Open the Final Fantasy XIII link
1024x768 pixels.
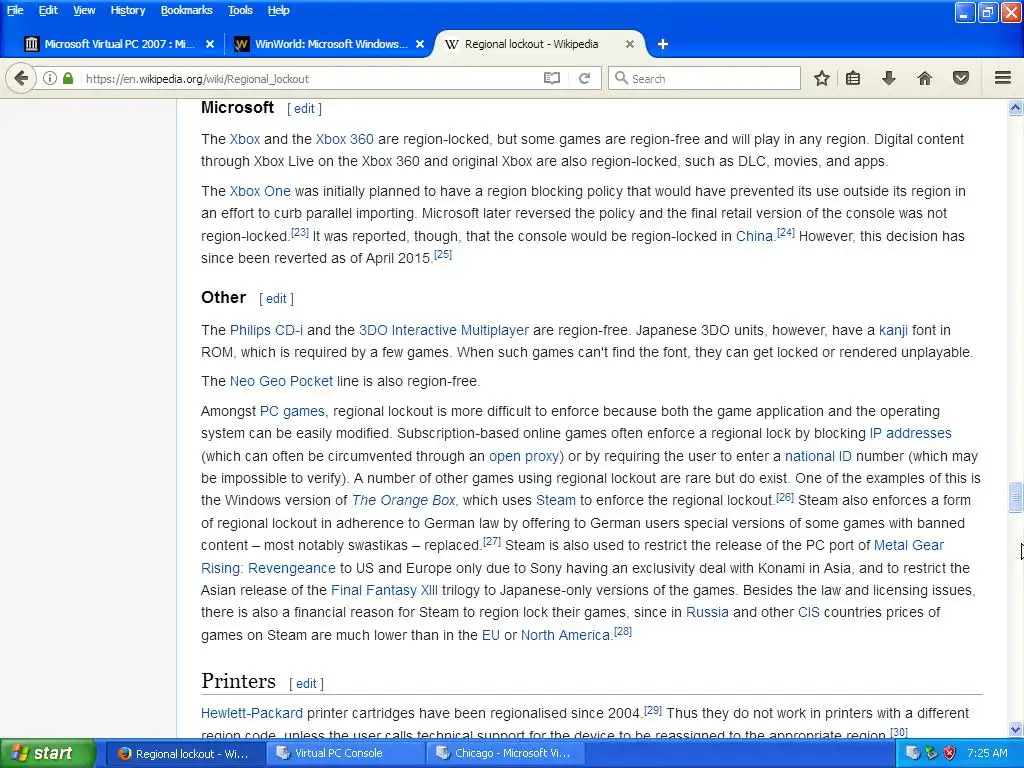(x=384, y=590)
